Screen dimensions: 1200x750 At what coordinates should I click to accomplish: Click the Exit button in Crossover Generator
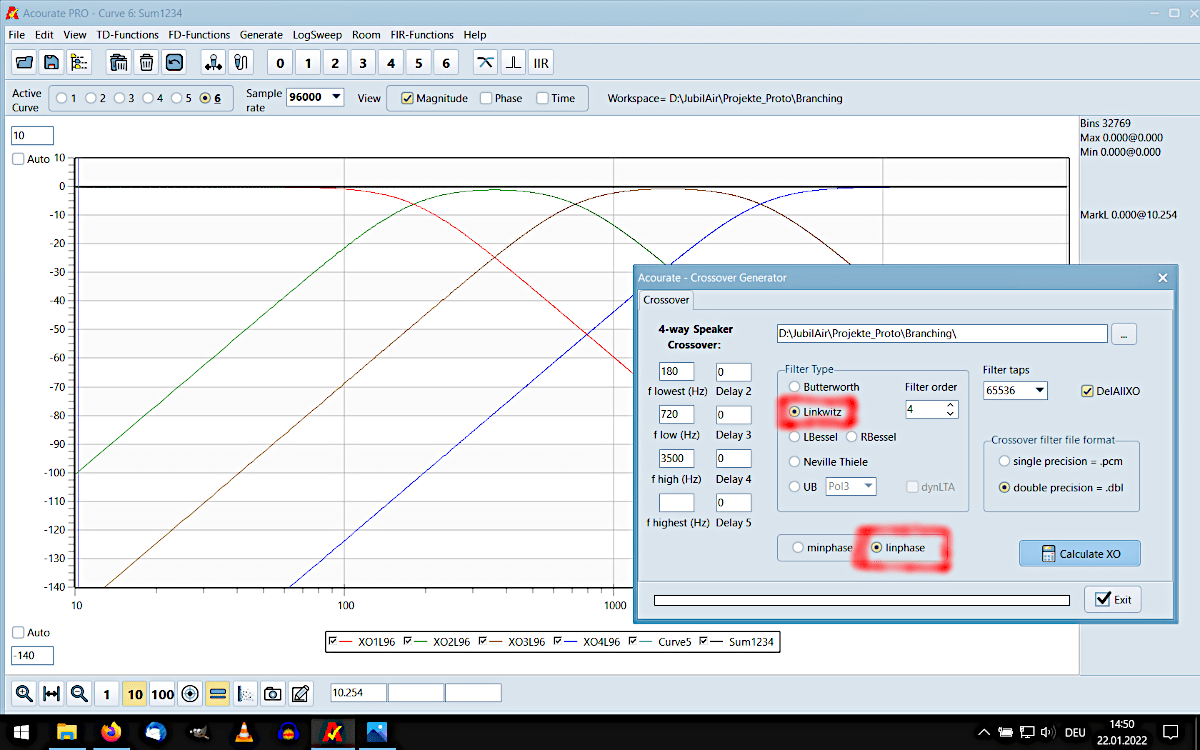(1112, 599)
